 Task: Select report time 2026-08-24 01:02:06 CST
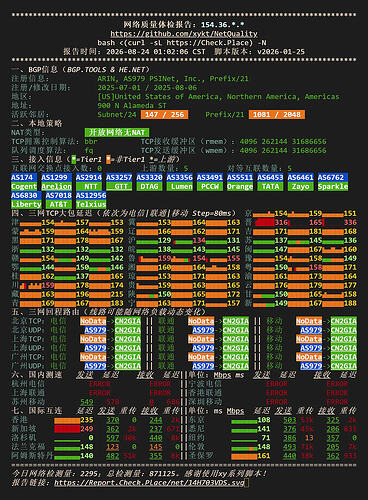156,52
